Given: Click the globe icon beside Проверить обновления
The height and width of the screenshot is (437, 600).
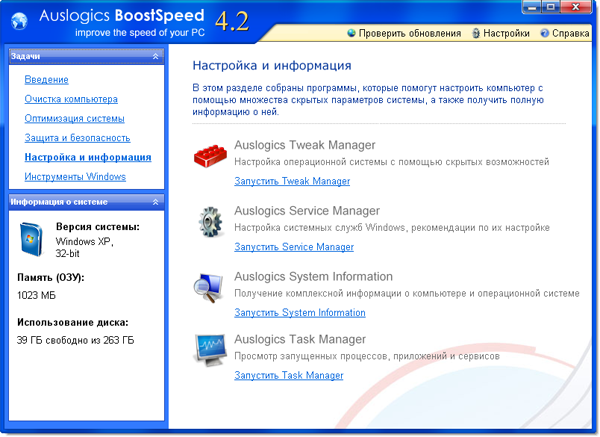Looking at the screenshot, I should pyautogui.click(x=351, y=33).
